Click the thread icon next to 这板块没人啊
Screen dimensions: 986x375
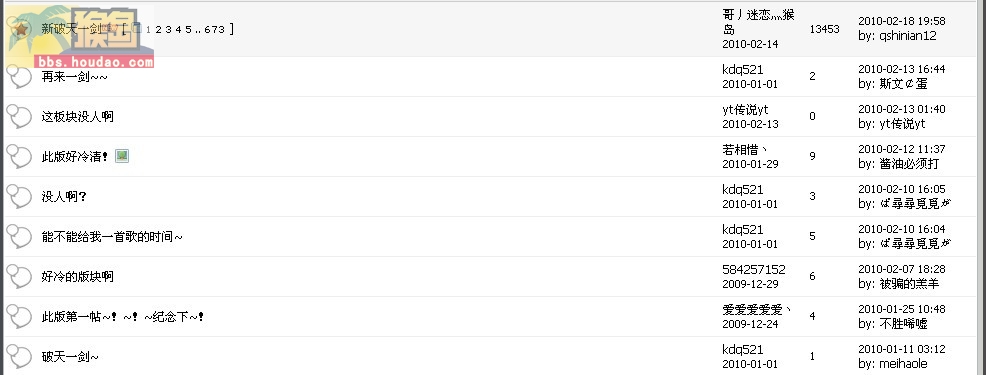click(x=19, y=116)
